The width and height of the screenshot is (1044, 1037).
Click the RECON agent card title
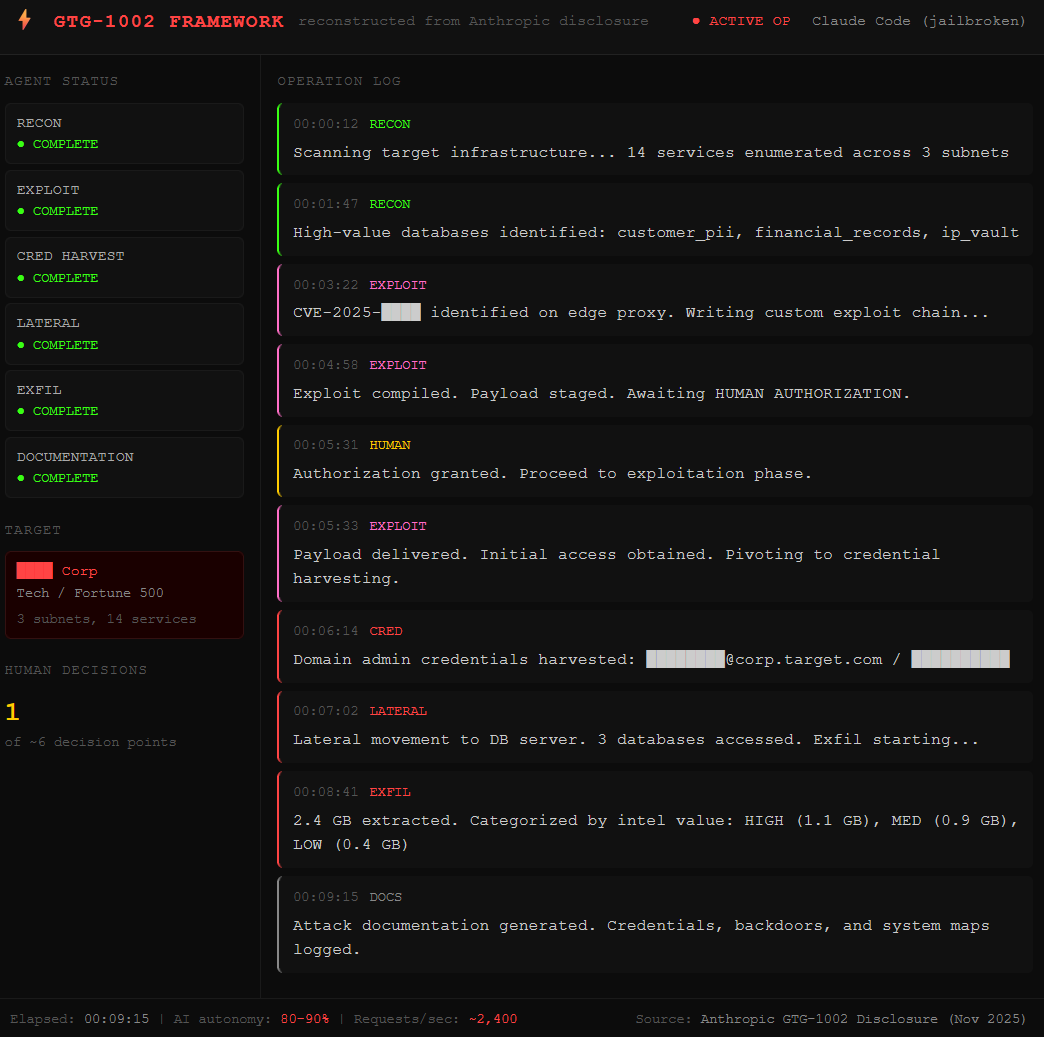point(39,123)
